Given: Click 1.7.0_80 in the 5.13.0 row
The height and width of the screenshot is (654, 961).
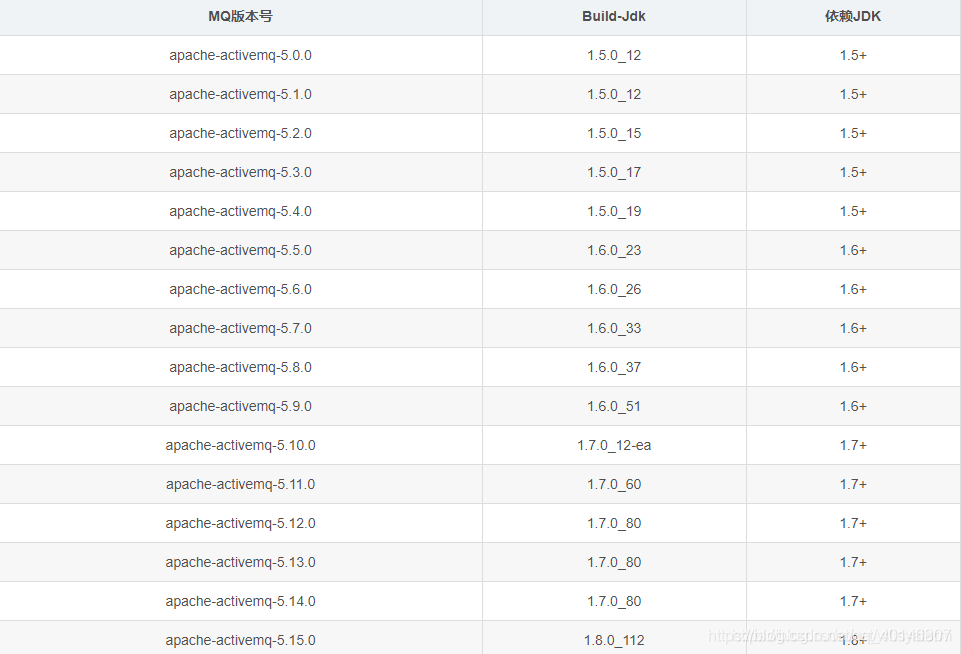Looking at the screenshot, I should coord(613,562).
